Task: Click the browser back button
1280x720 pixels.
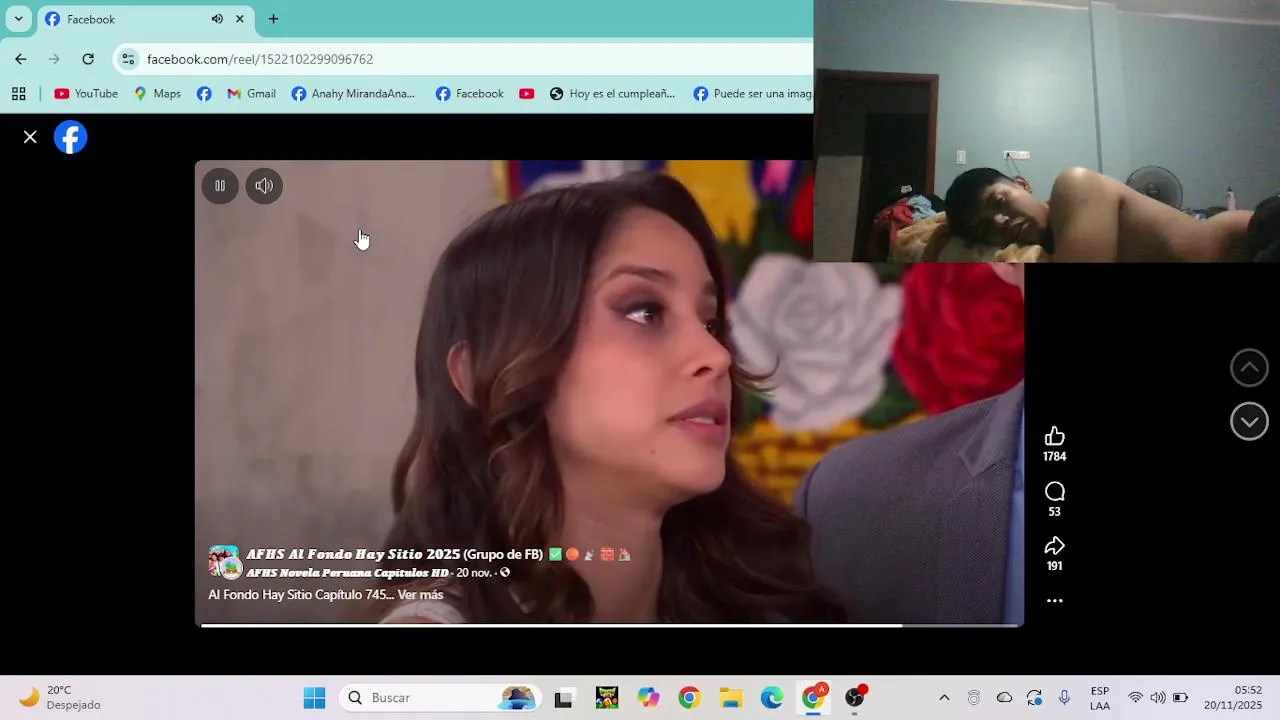Action: pos(21,59)
